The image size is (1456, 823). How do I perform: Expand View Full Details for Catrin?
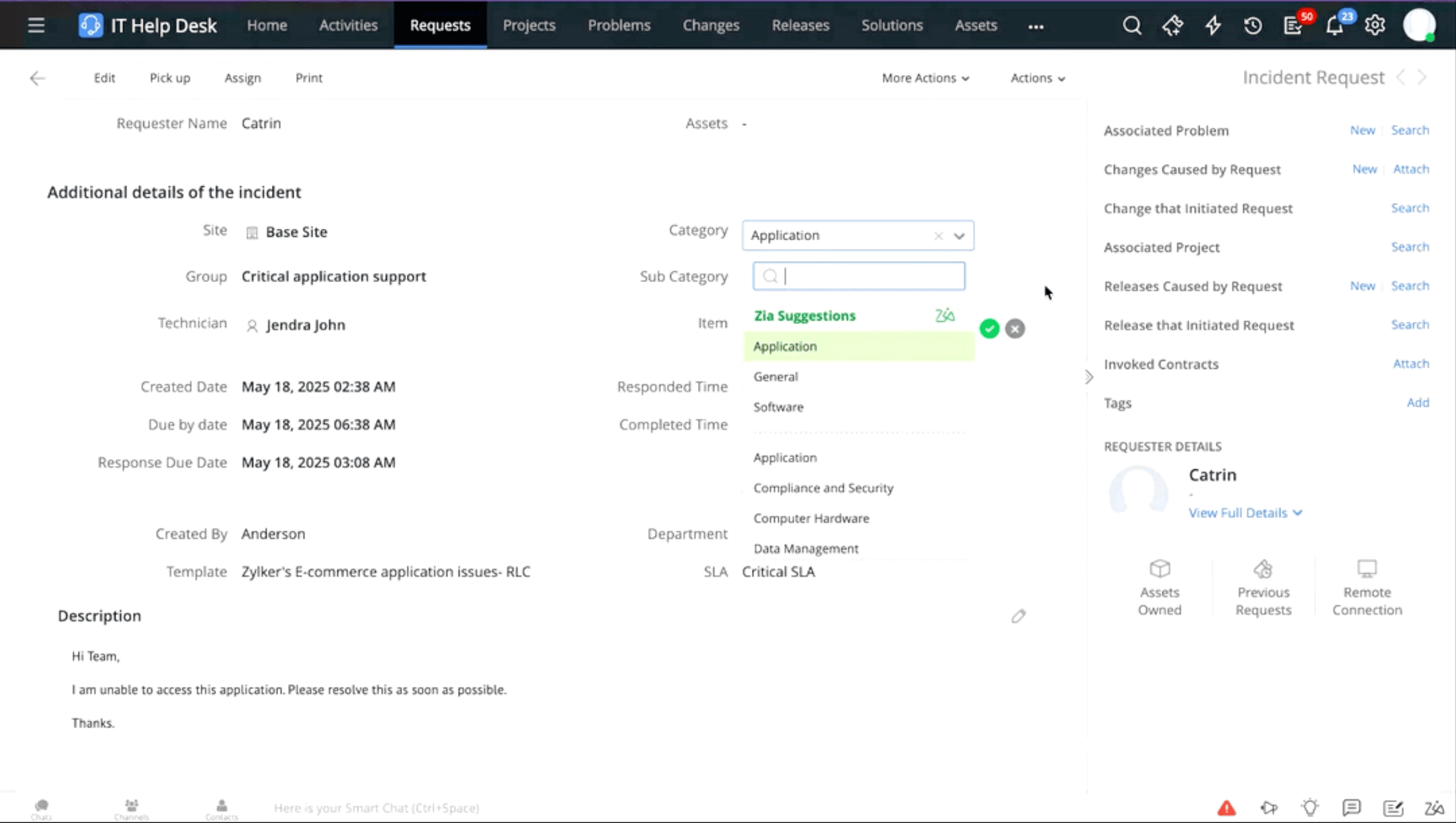pyautogui.click(x=1245, y=513)
